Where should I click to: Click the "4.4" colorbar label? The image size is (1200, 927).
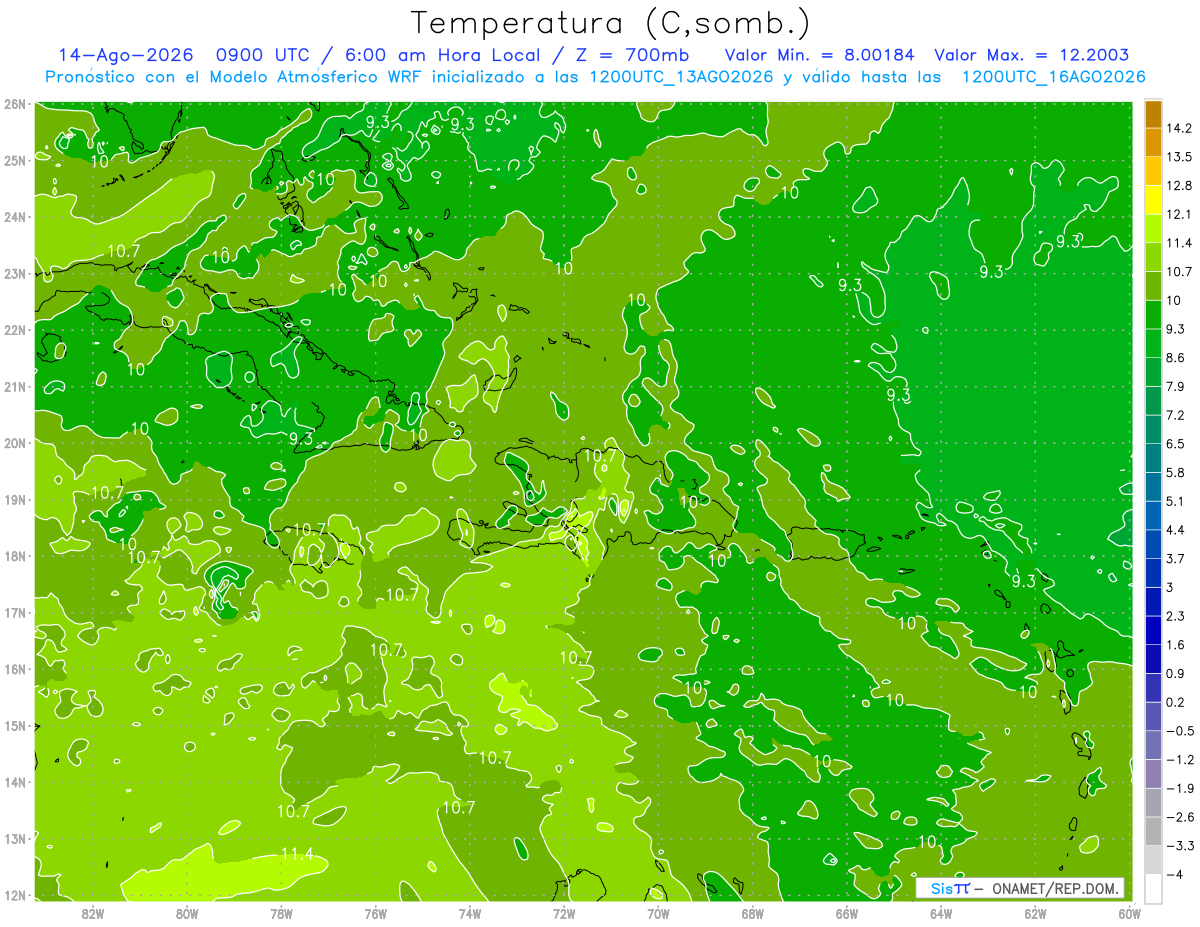click(x=1176, y=530)
